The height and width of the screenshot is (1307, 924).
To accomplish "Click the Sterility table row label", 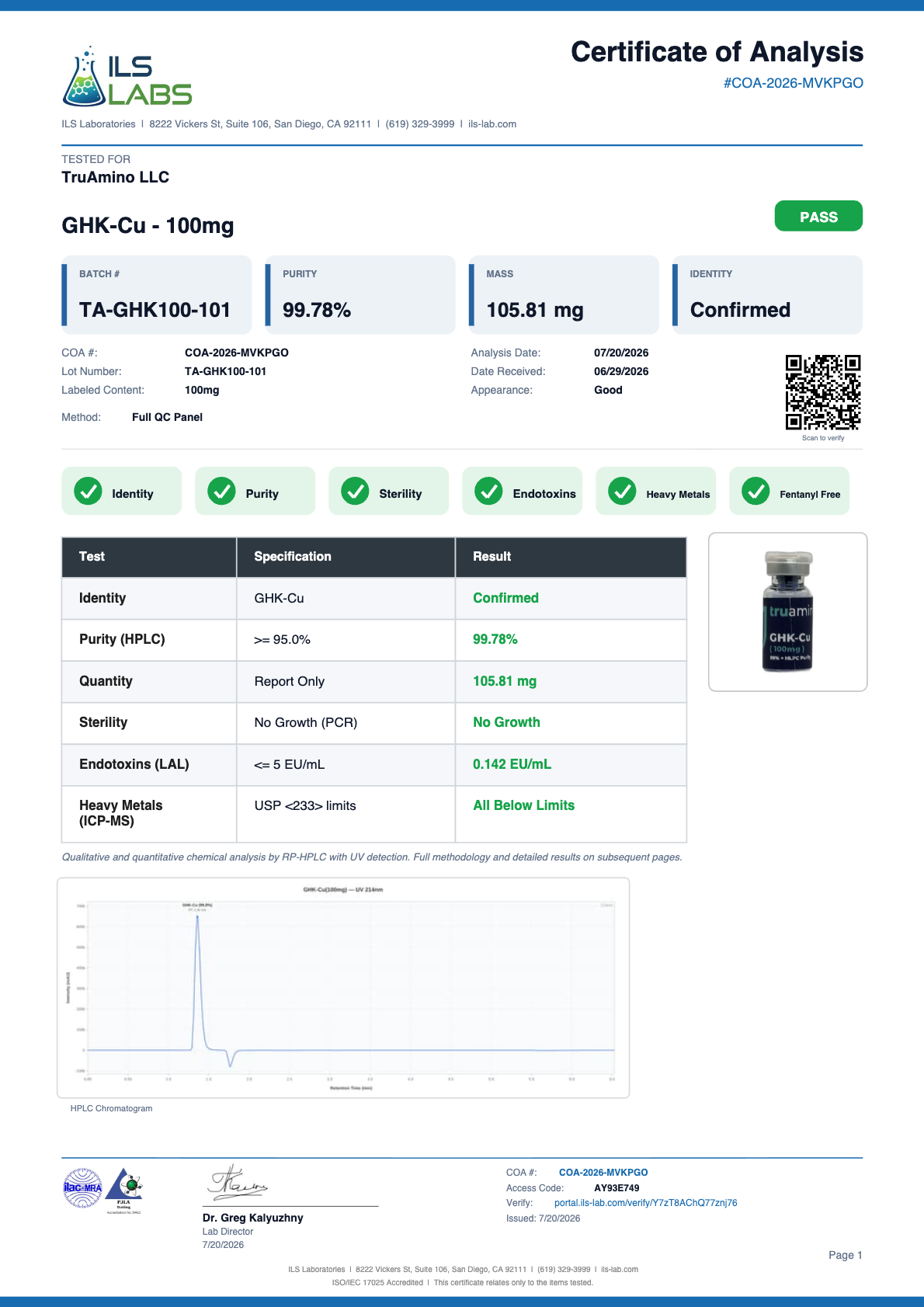I will tap(103, 722).
